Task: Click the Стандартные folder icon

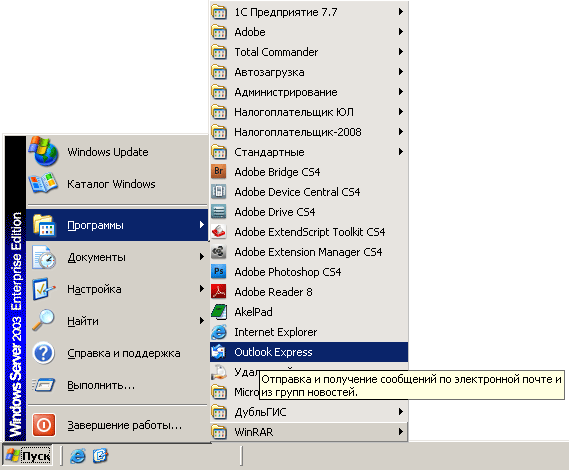Action: [219, 151]
